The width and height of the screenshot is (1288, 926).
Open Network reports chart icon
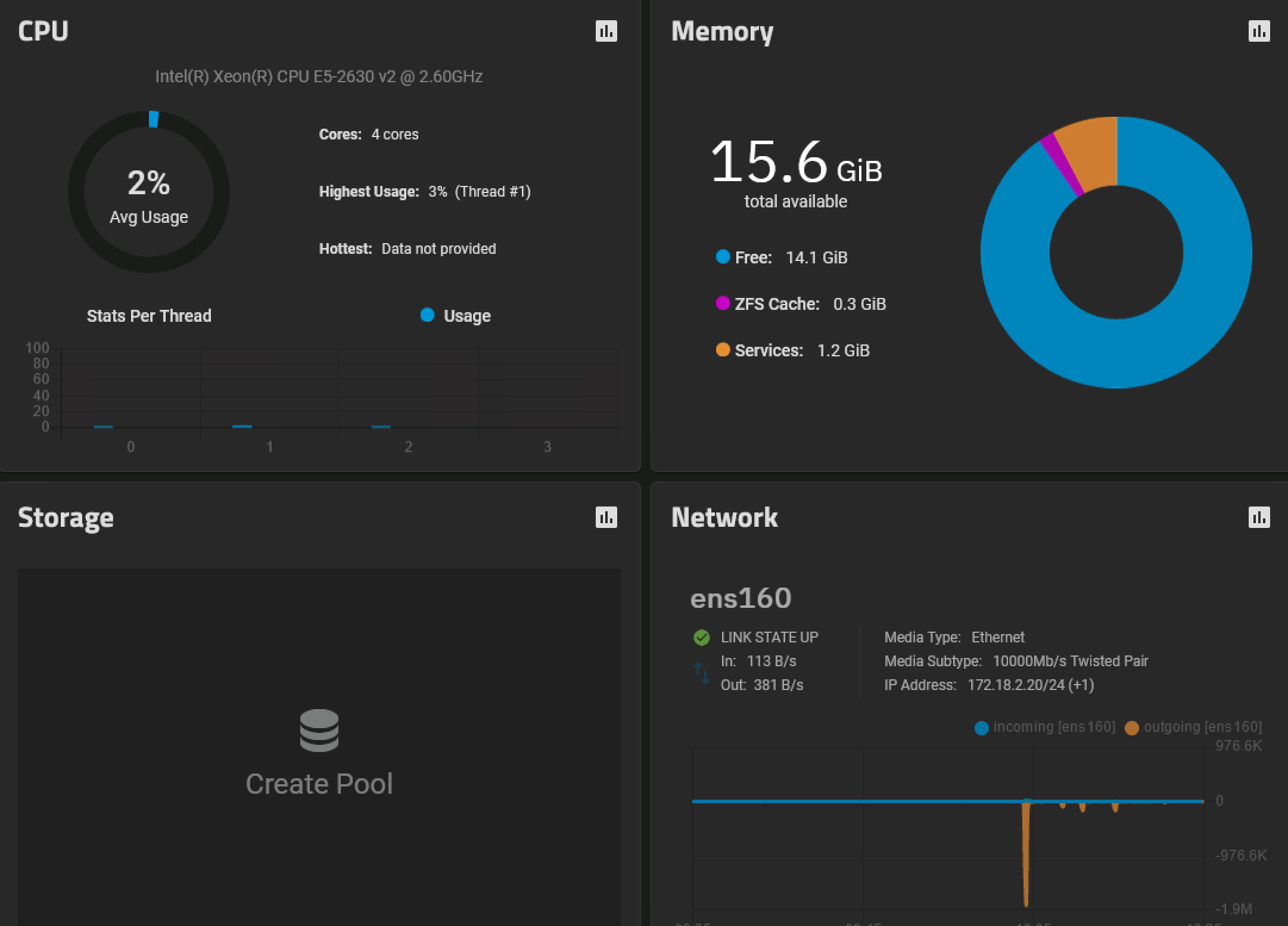click(x=1259, y=517)
